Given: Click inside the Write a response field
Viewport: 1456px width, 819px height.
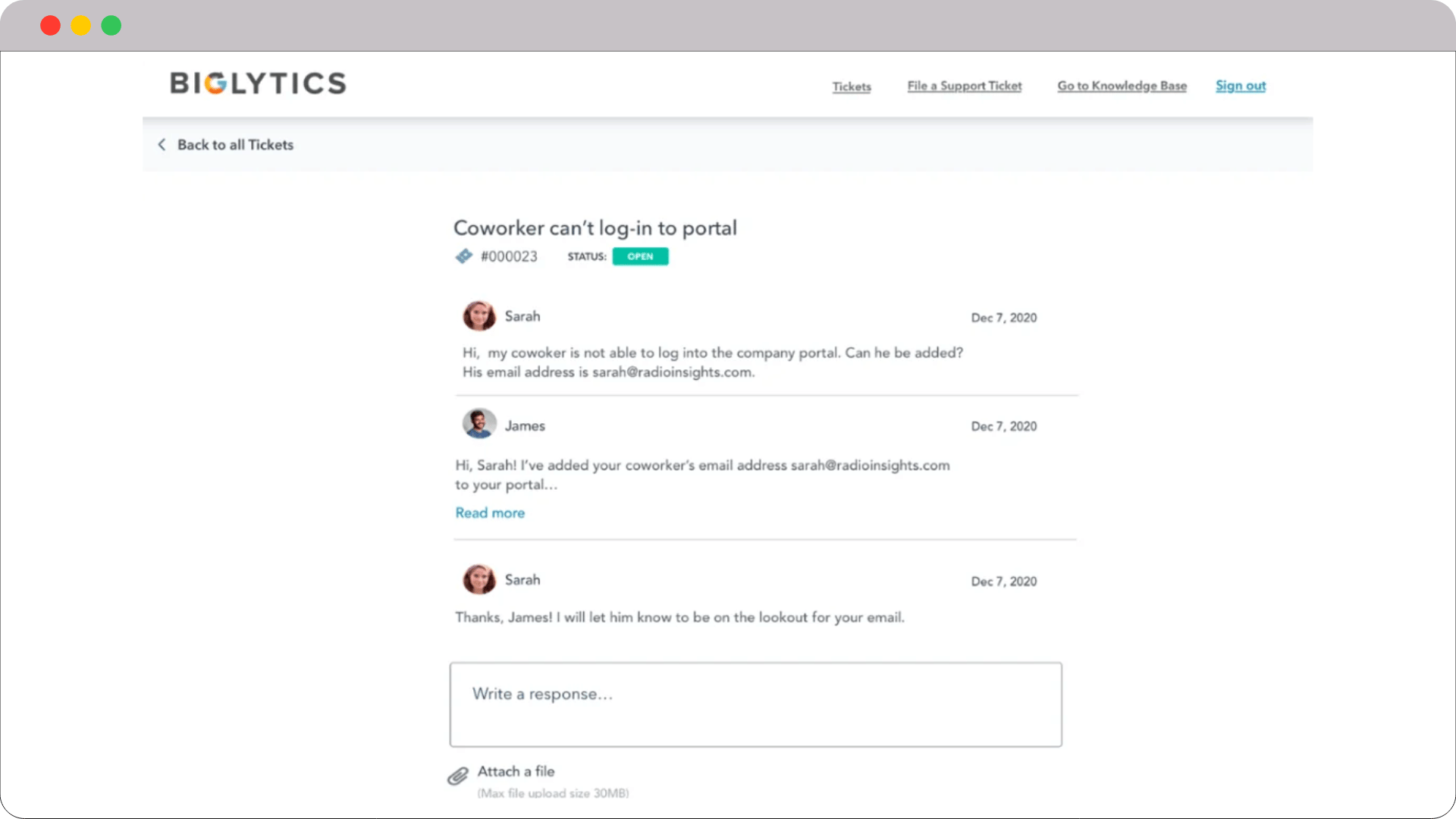Looking at the screenshot, I should (755, 704).
